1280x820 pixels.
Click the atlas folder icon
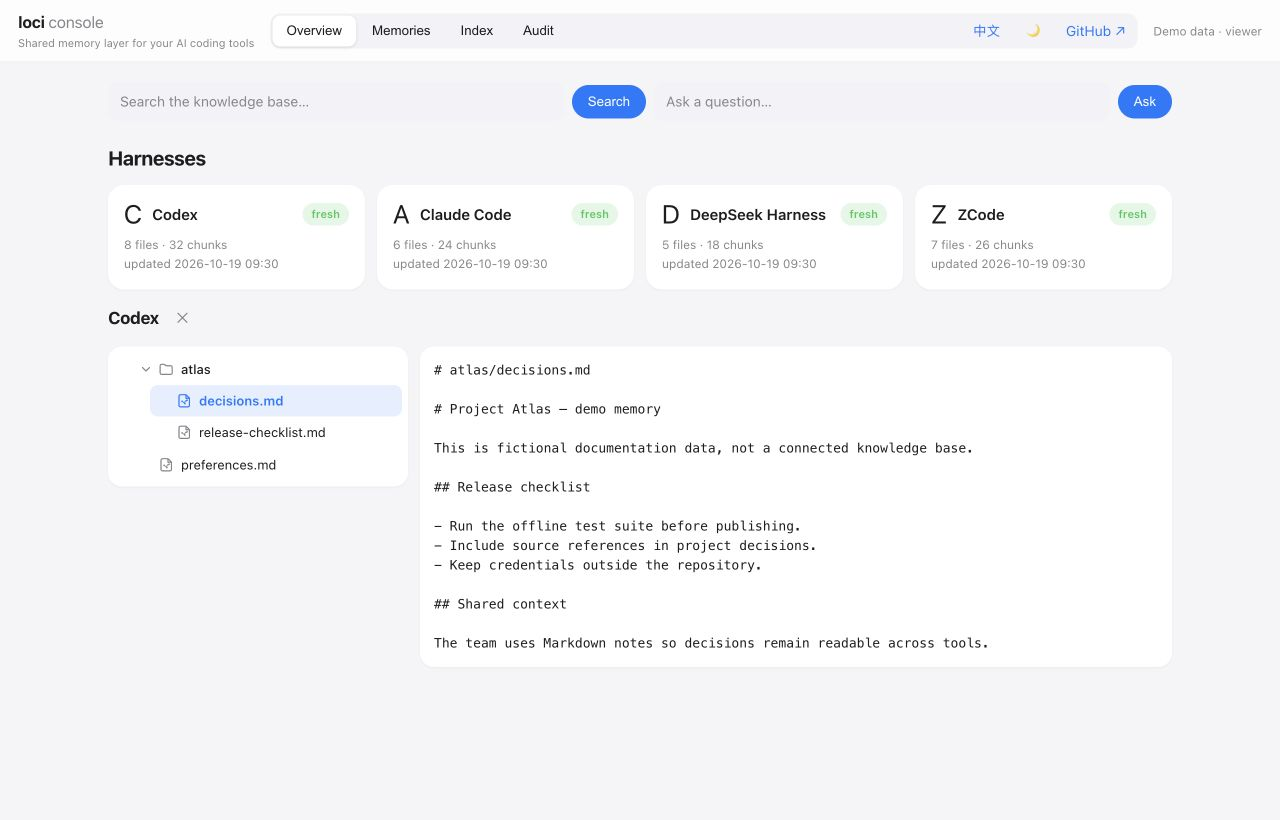tap(166, 369)
